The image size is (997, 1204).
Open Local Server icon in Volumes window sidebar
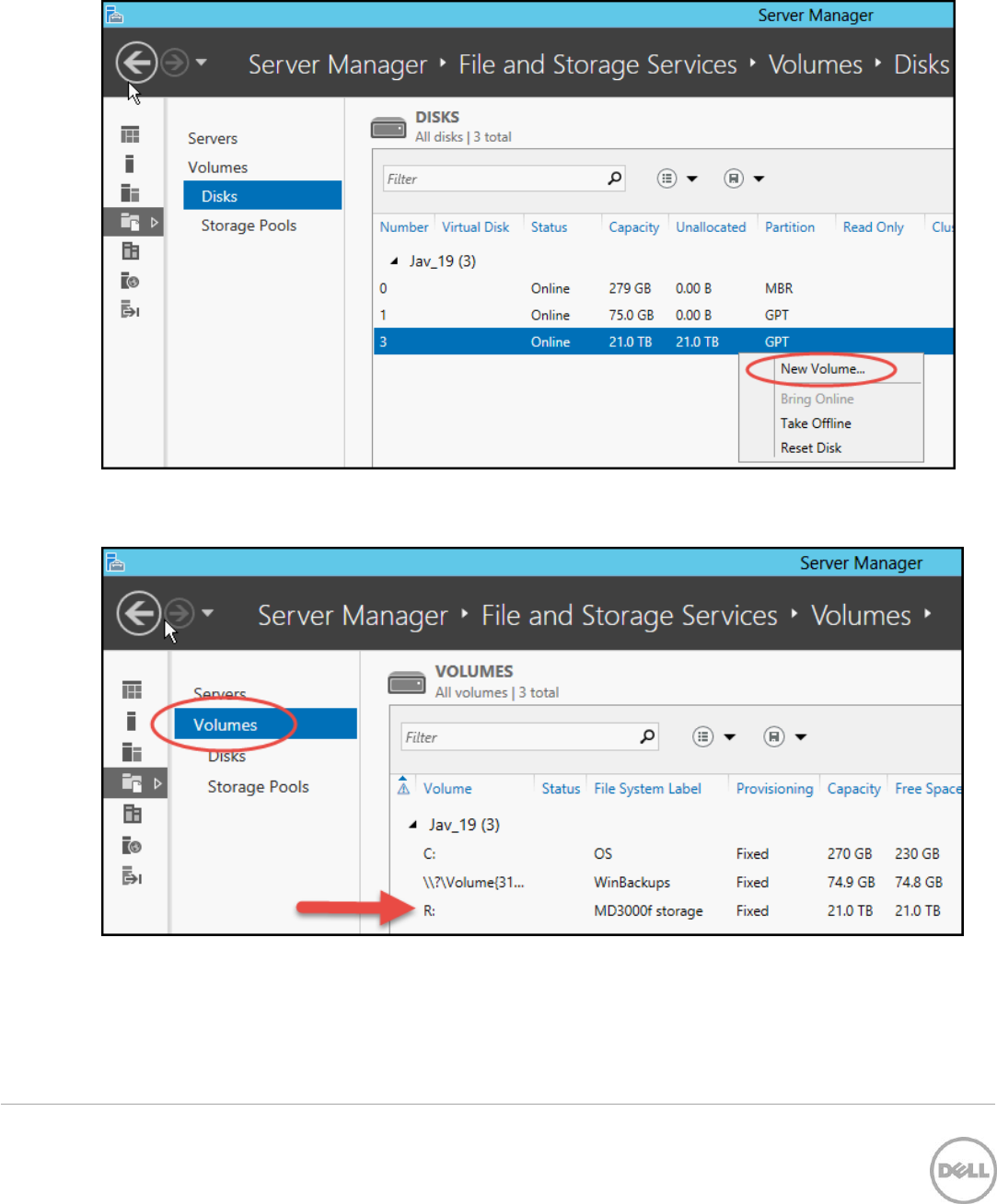(x=132, y=721)
